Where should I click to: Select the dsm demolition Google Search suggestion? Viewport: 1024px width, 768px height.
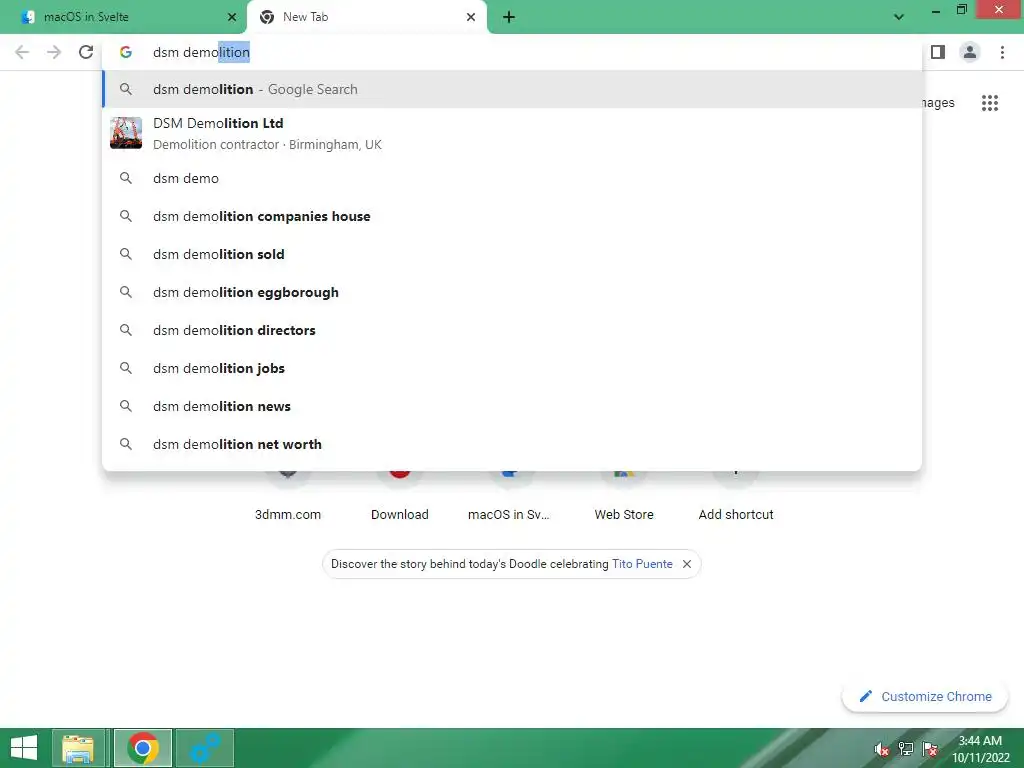tap(512, 89)
